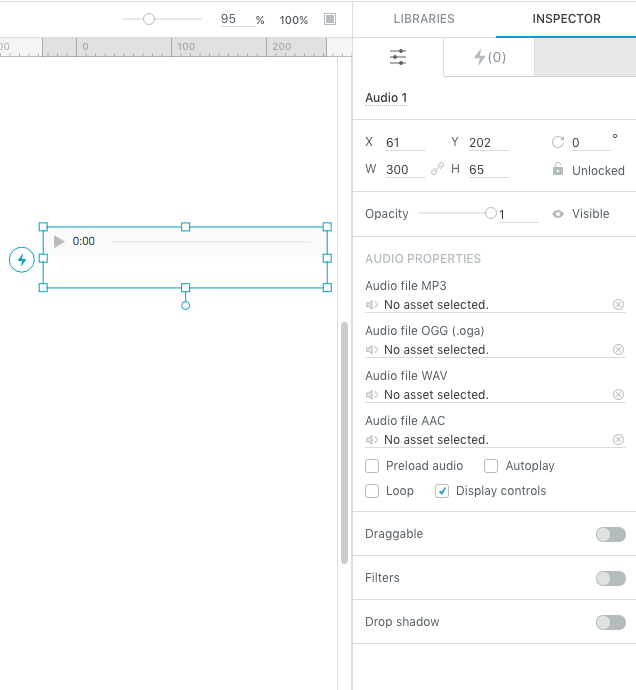The image size is (636, 690).
Task: Turn on the Draggable switch
Action: pyautogui.click(x=611, y=534)
